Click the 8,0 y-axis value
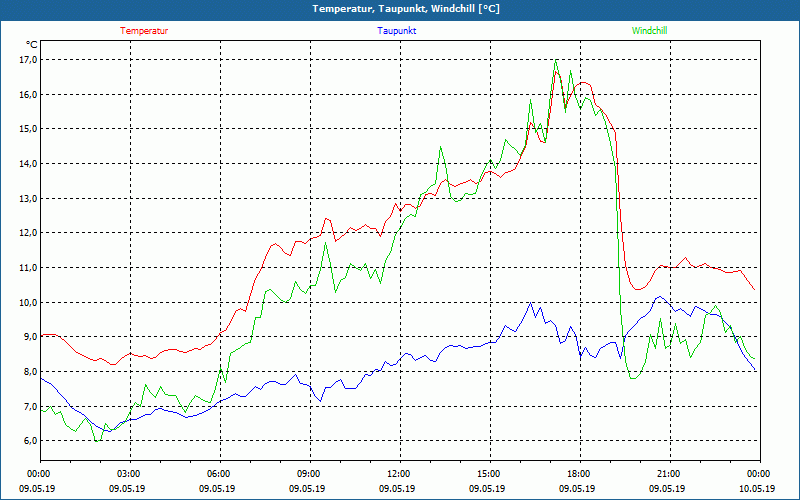The image size is (800, 500). [x=31, y=371]
